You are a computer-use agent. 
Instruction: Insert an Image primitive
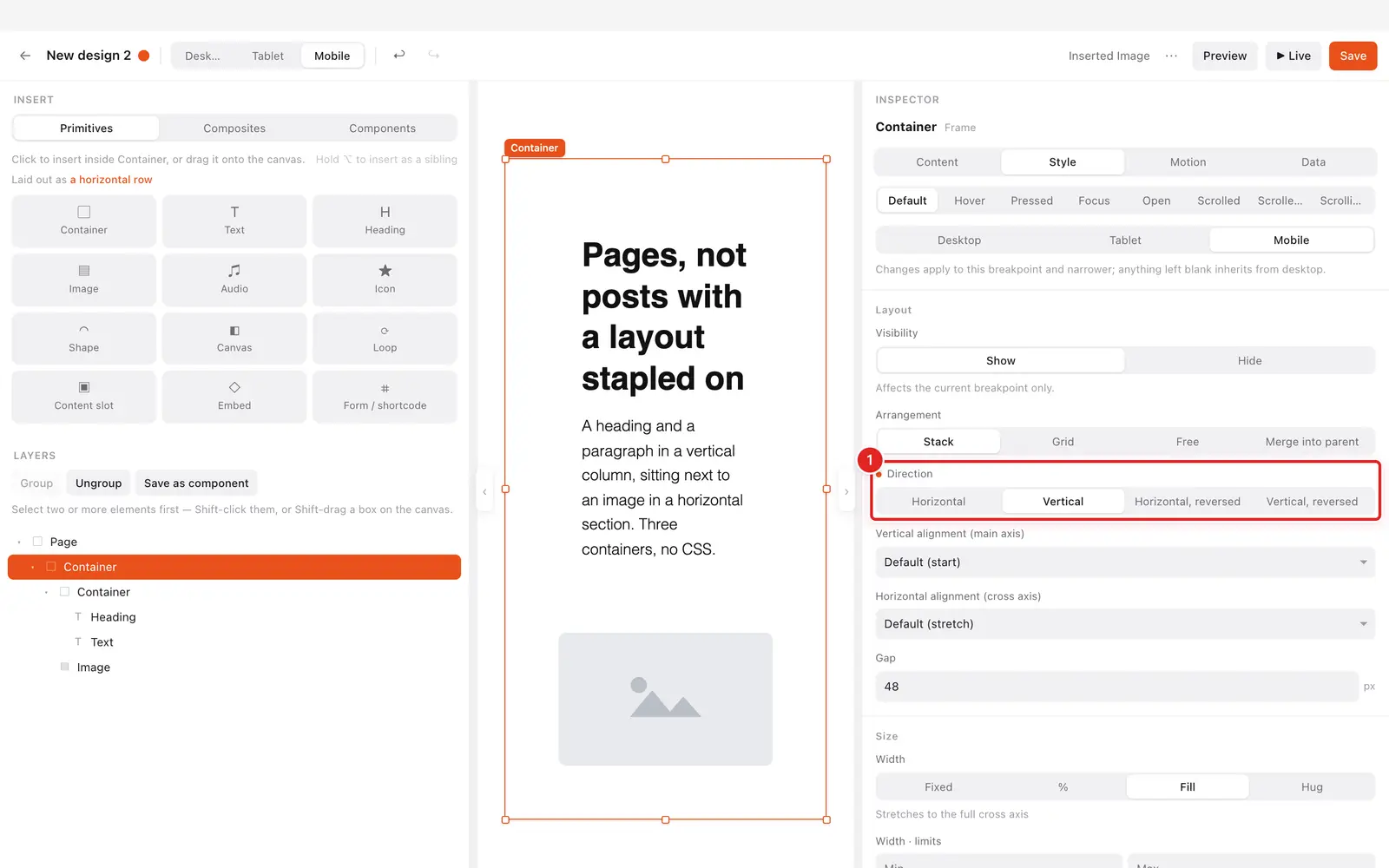84,279
